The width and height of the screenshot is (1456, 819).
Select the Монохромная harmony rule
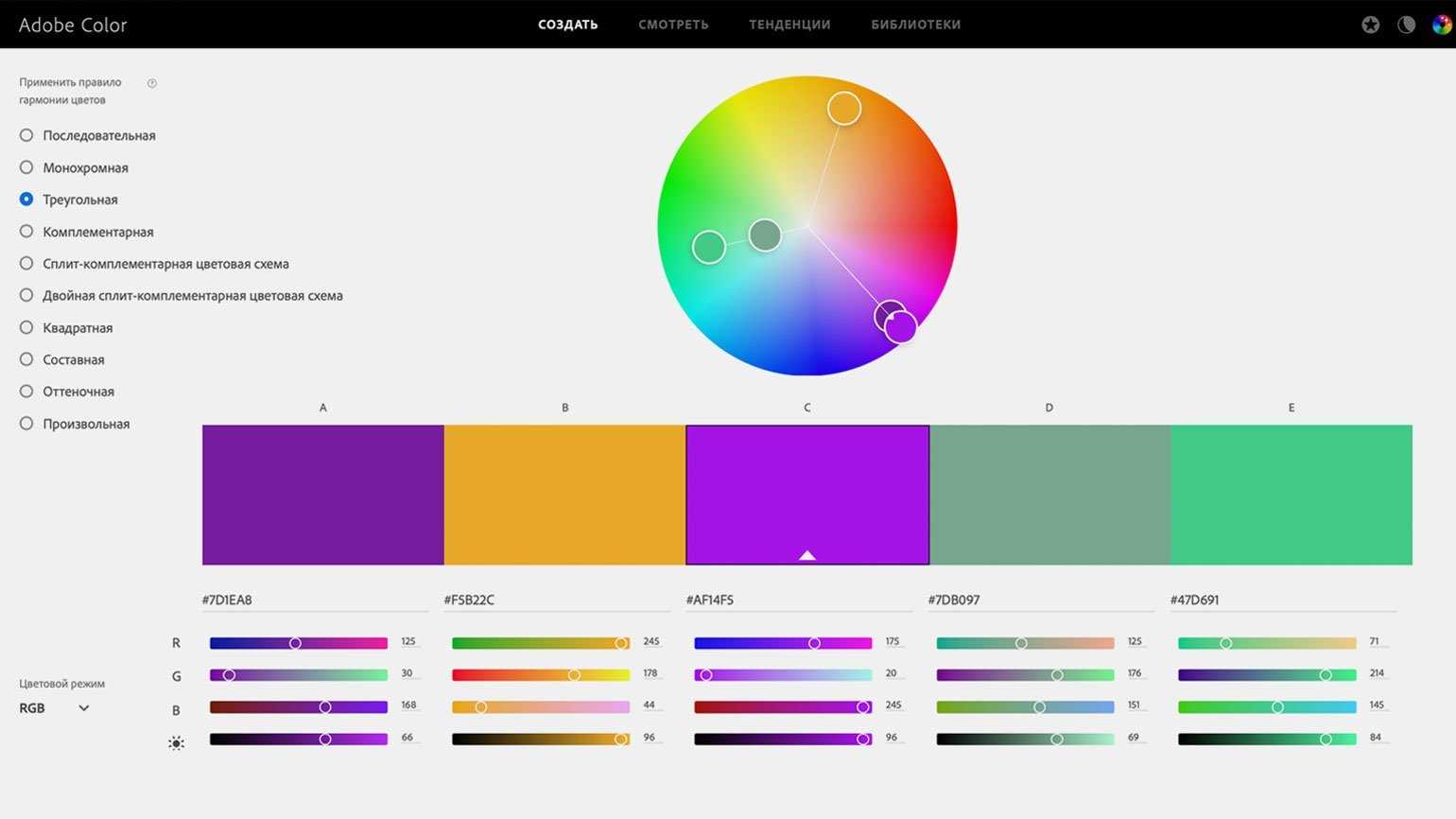point(26,167)
